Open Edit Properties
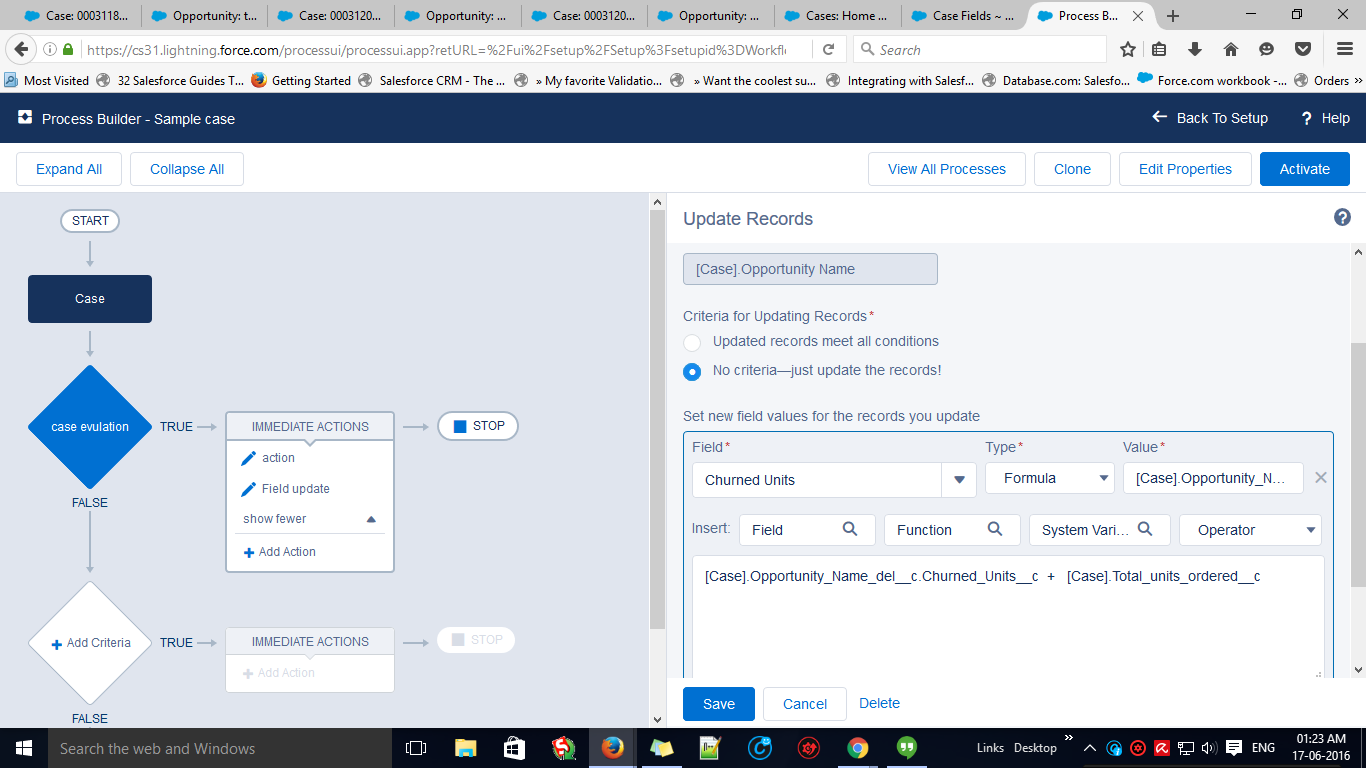 1185,169
